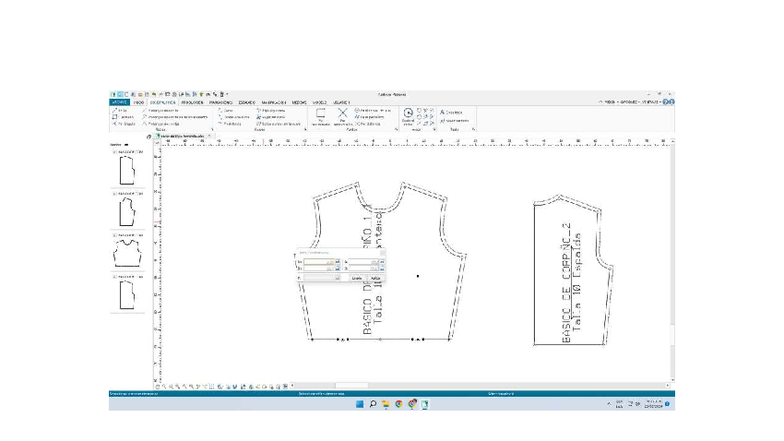Toggle checkbox of third piece in pieces panel
This screenshot has width=784, height=441.
114,235
